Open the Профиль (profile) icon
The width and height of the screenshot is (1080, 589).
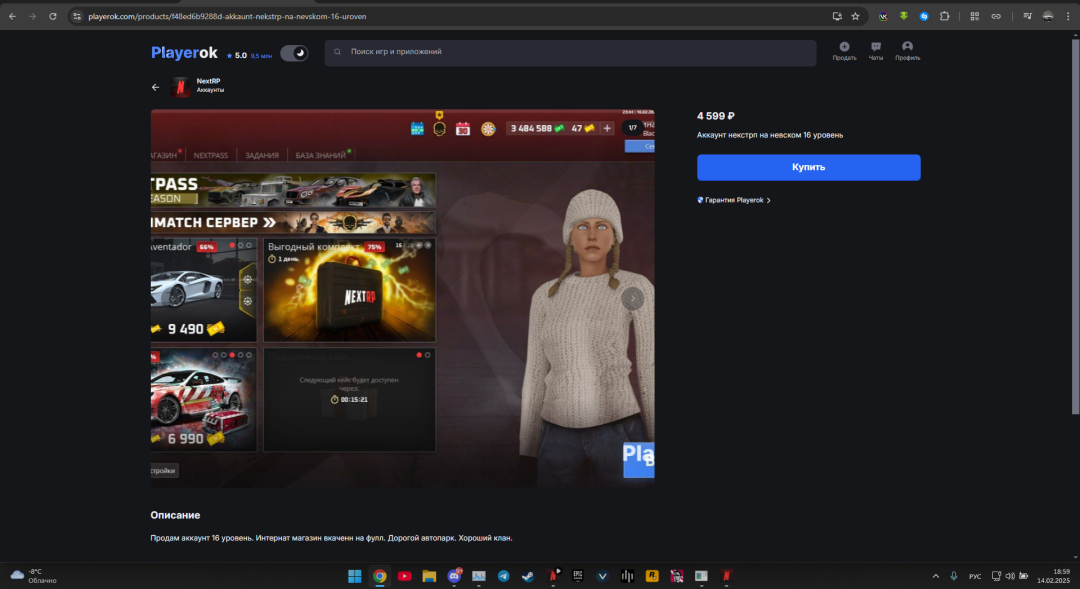[x=907, y=51]
